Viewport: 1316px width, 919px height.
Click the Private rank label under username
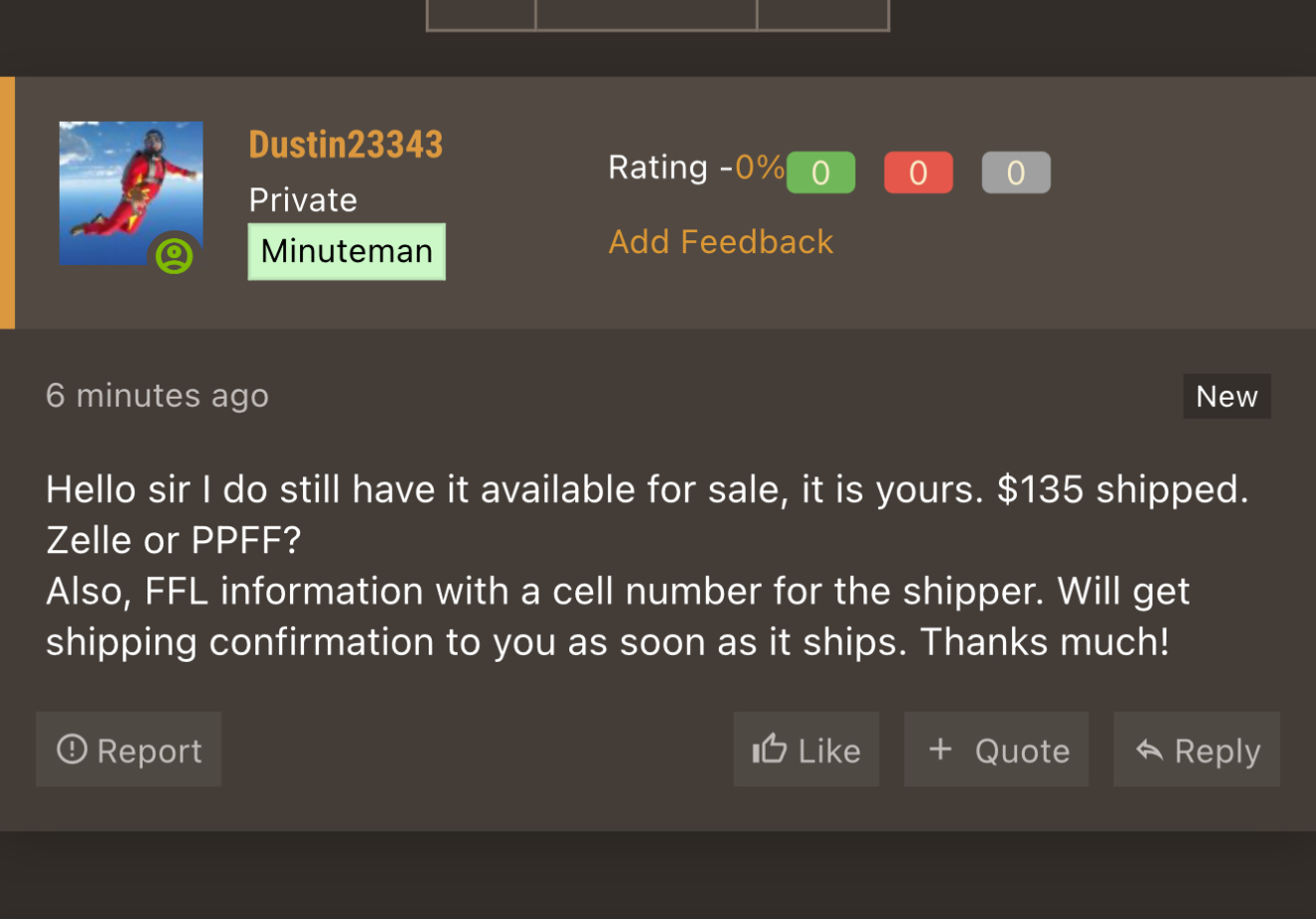click(303, 200)
